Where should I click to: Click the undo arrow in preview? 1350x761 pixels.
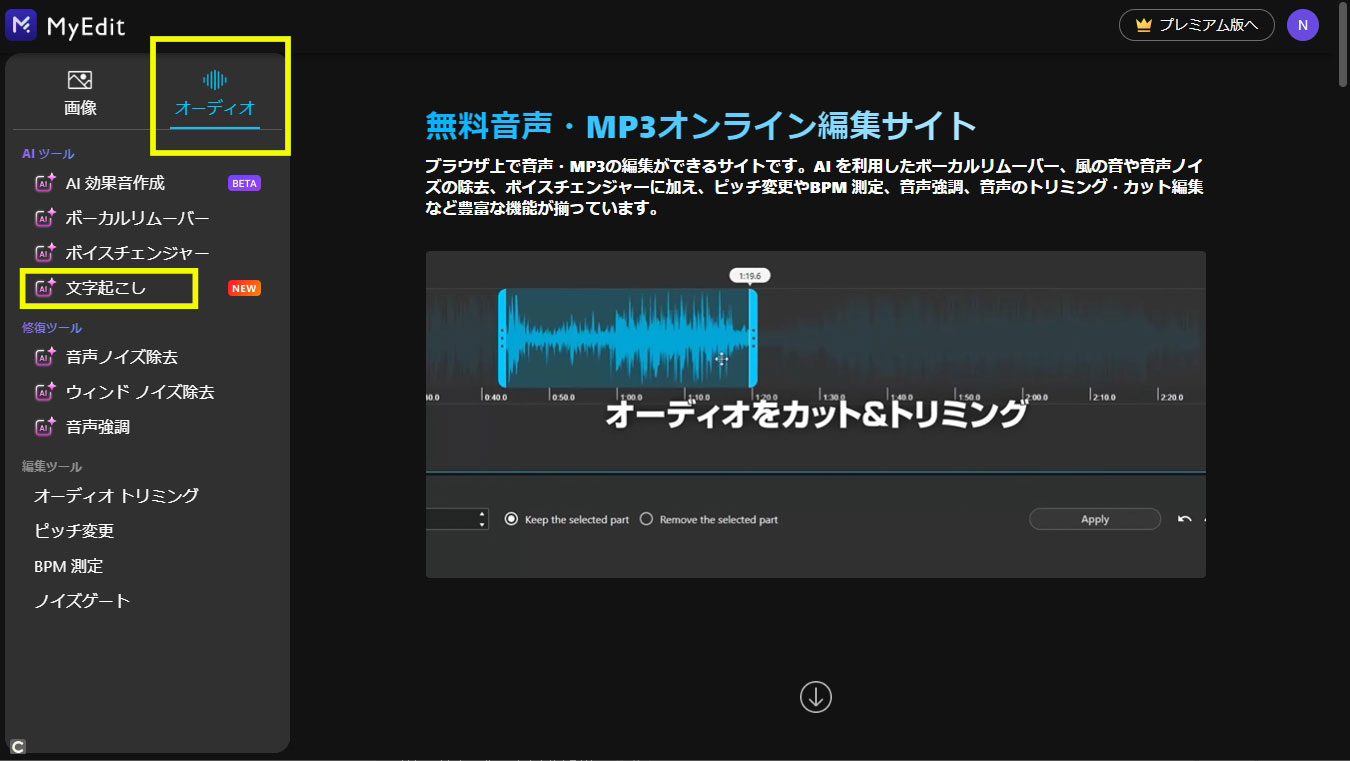coord(1185,519)
